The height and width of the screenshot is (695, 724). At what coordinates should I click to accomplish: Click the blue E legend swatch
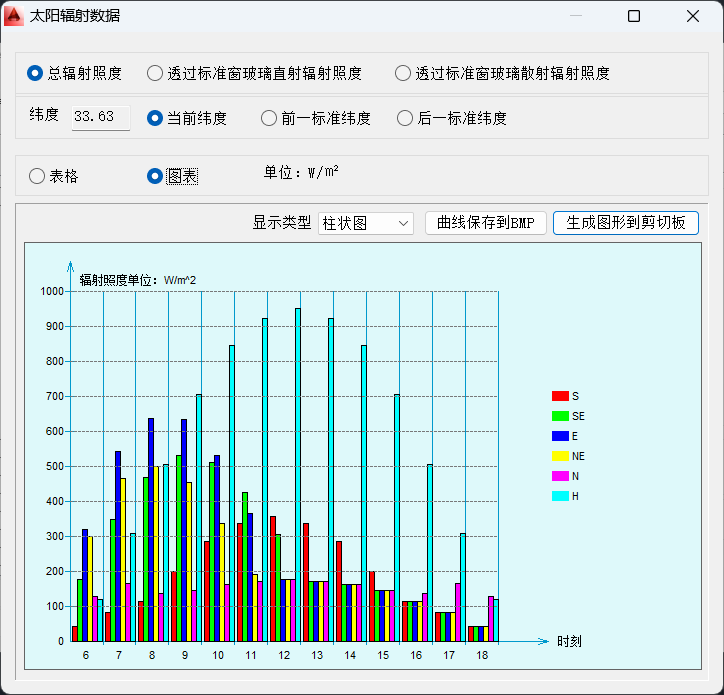560,436
